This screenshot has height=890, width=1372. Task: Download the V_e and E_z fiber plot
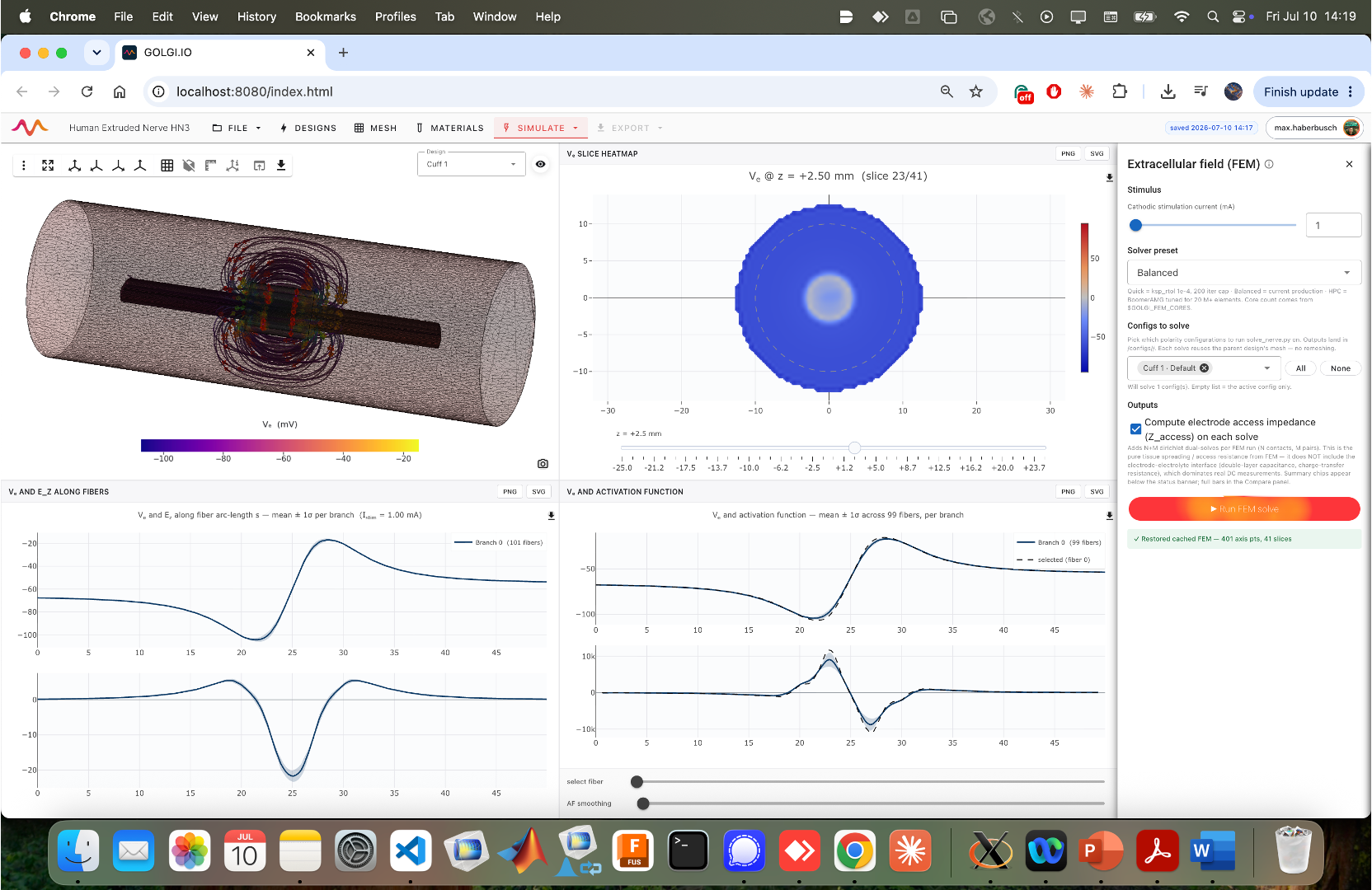[x=552, y=516]
